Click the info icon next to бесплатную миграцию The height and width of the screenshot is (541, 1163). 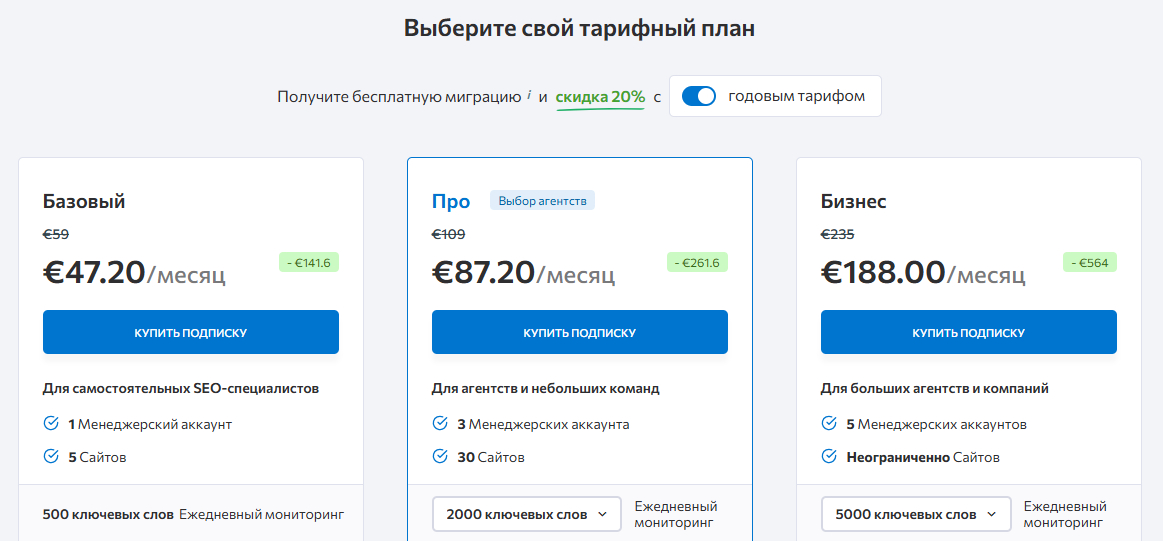pos(529,96)
